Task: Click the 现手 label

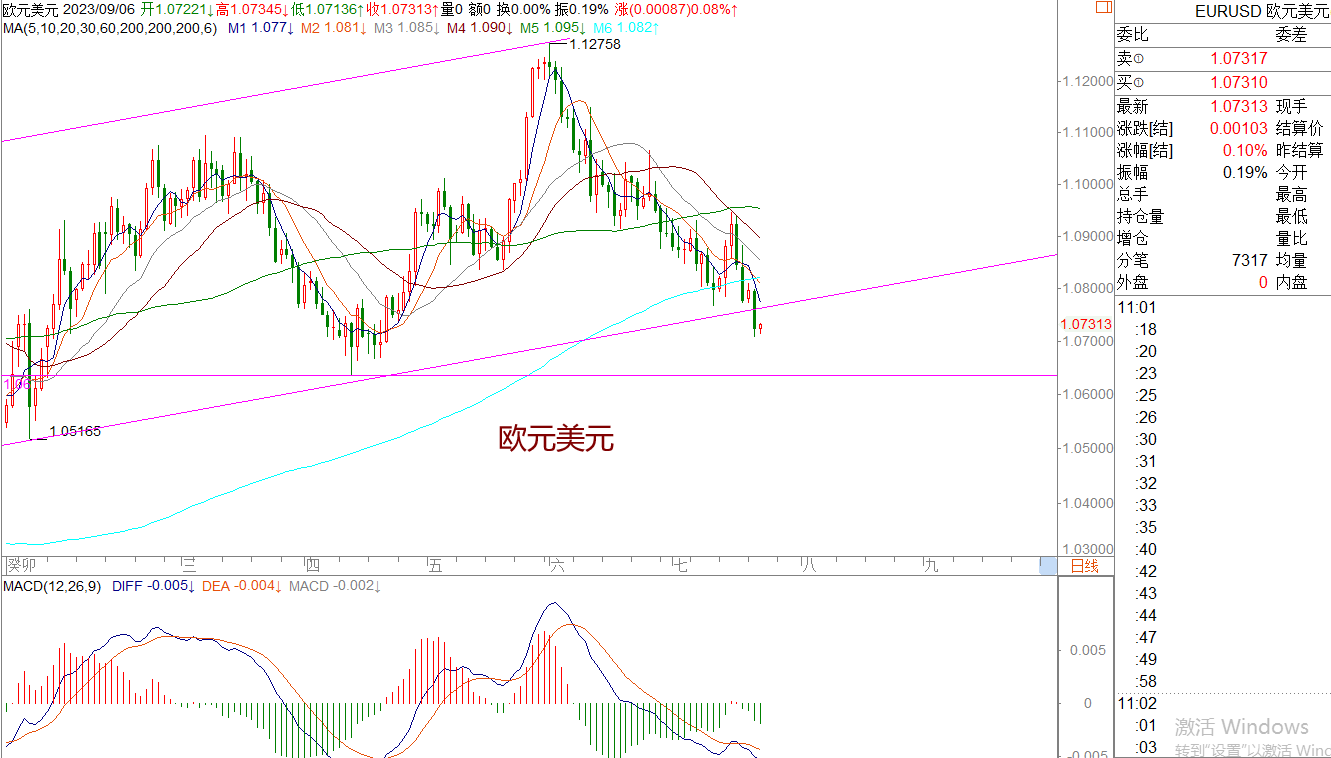Action: 1292,106
